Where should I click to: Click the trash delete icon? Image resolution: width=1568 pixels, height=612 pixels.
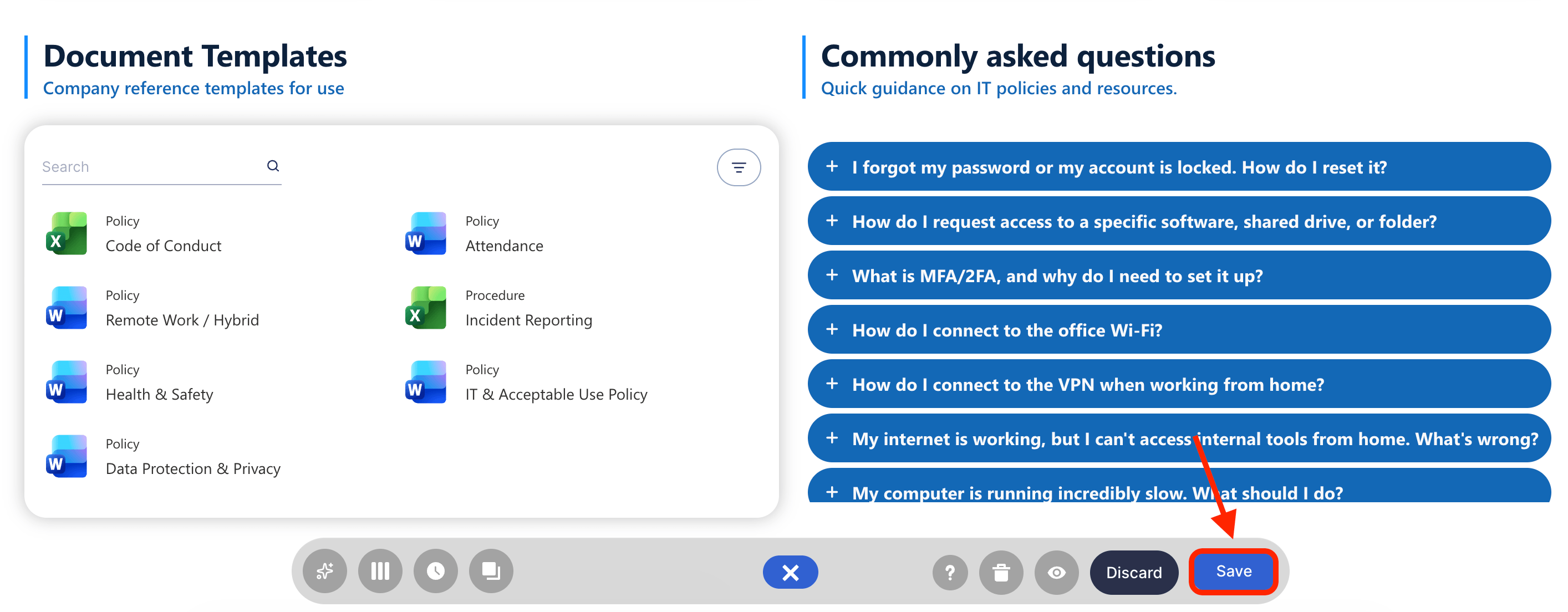tap(1001, 573)
